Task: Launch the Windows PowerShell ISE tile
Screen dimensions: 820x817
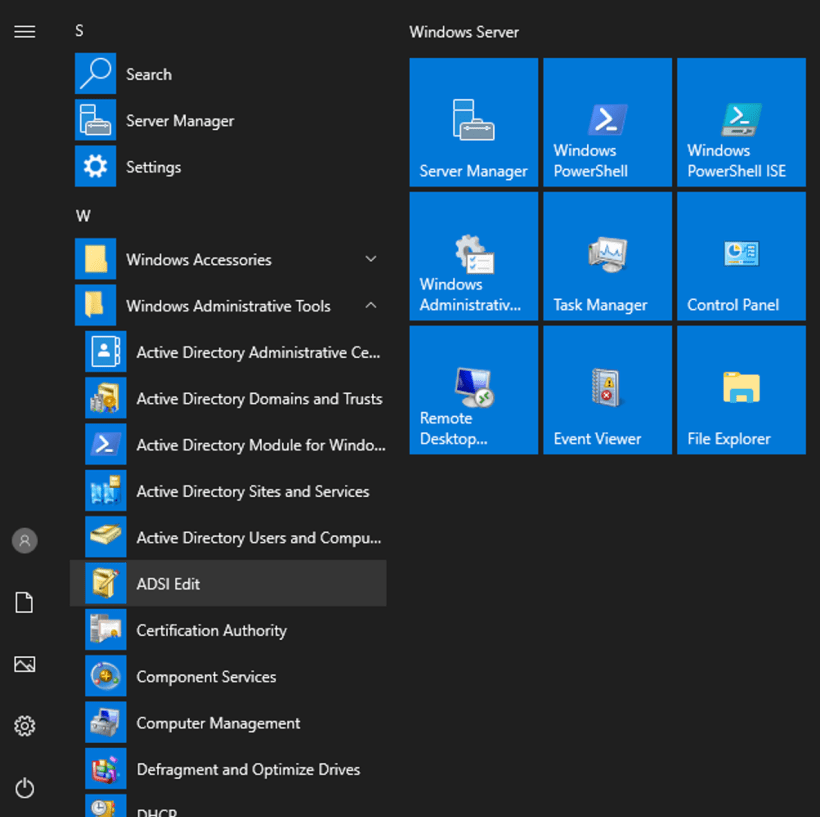Action: [742, 122]
